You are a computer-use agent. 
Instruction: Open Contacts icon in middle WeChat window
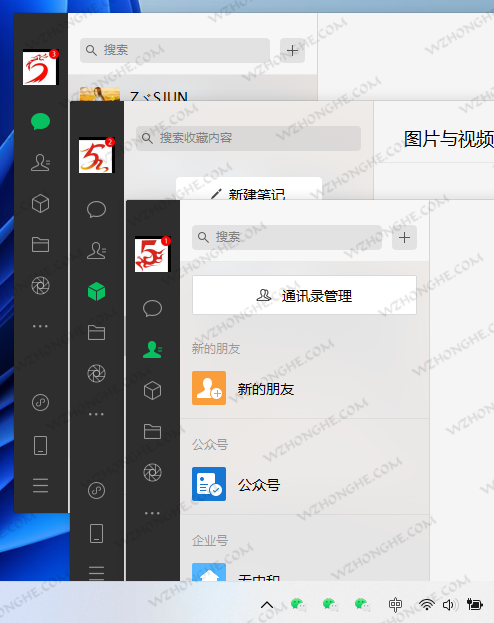point(97,251)
